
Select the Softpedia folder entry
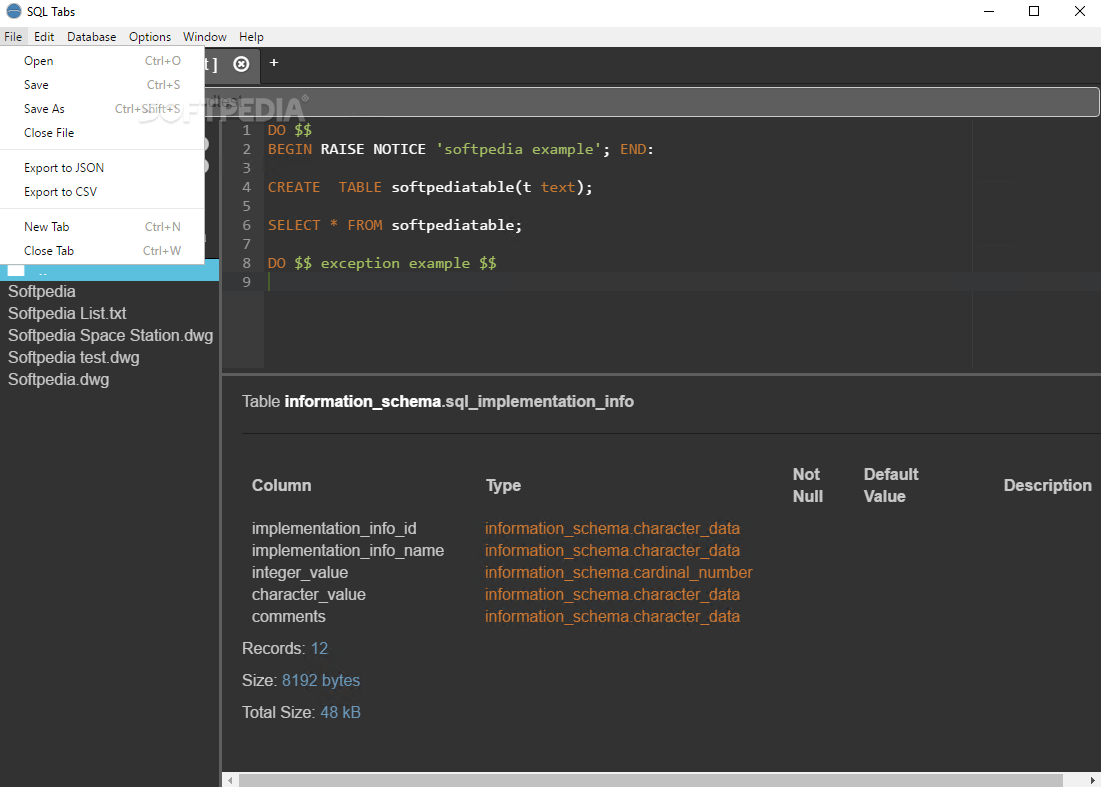[41, 291]
